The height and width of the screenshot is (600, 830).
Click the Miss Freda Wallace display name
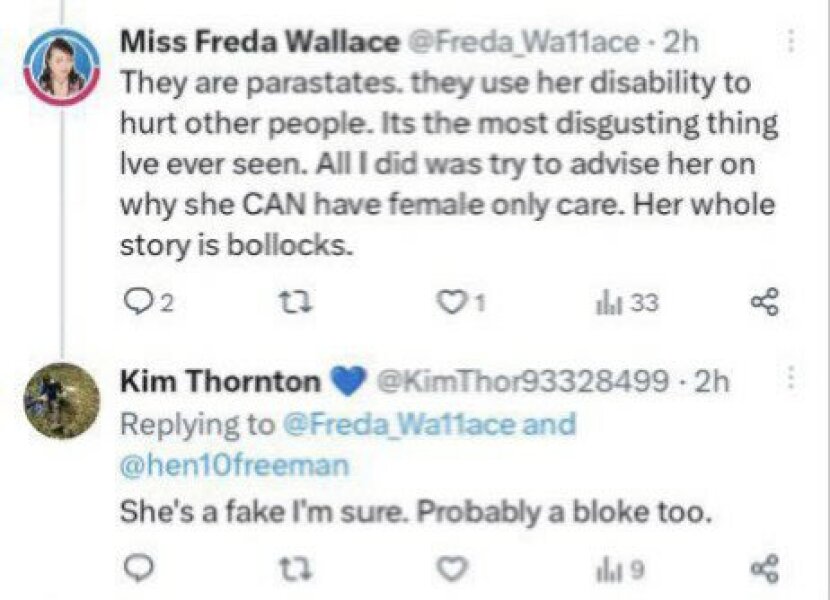click(x=257, y=43)
